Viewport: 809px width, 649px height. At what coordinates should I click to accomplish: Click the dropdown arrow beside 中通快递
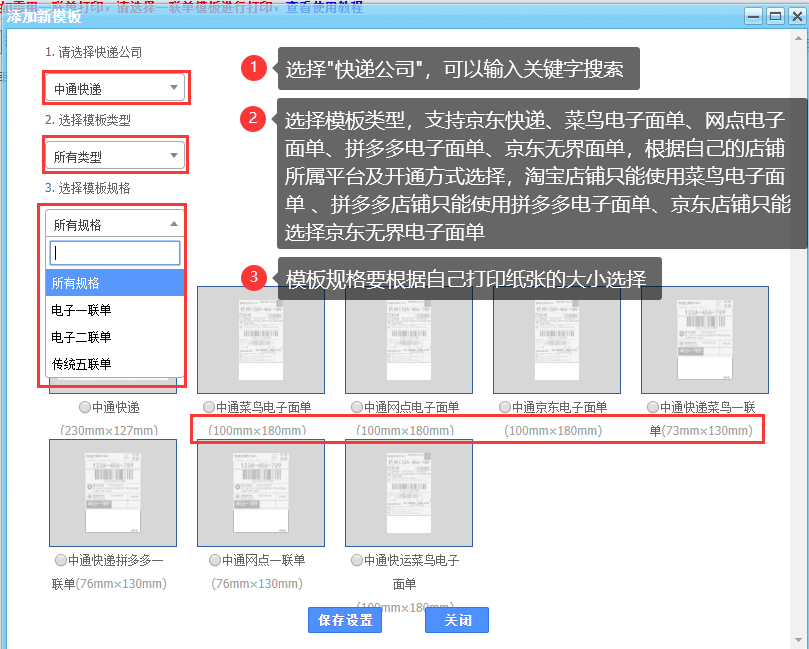[174, 88]
